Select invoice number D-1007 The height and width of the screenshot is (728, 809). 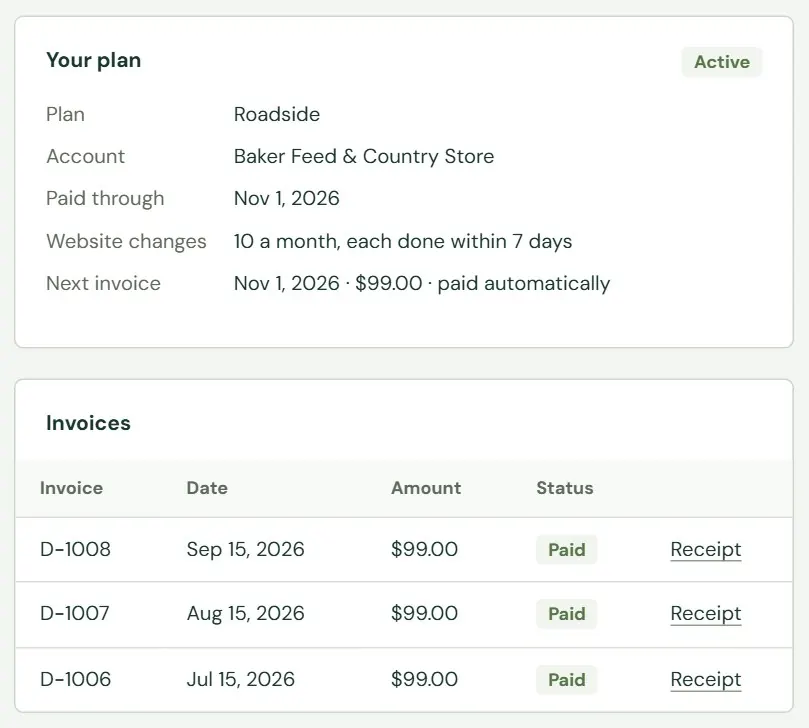coord(75,613)
